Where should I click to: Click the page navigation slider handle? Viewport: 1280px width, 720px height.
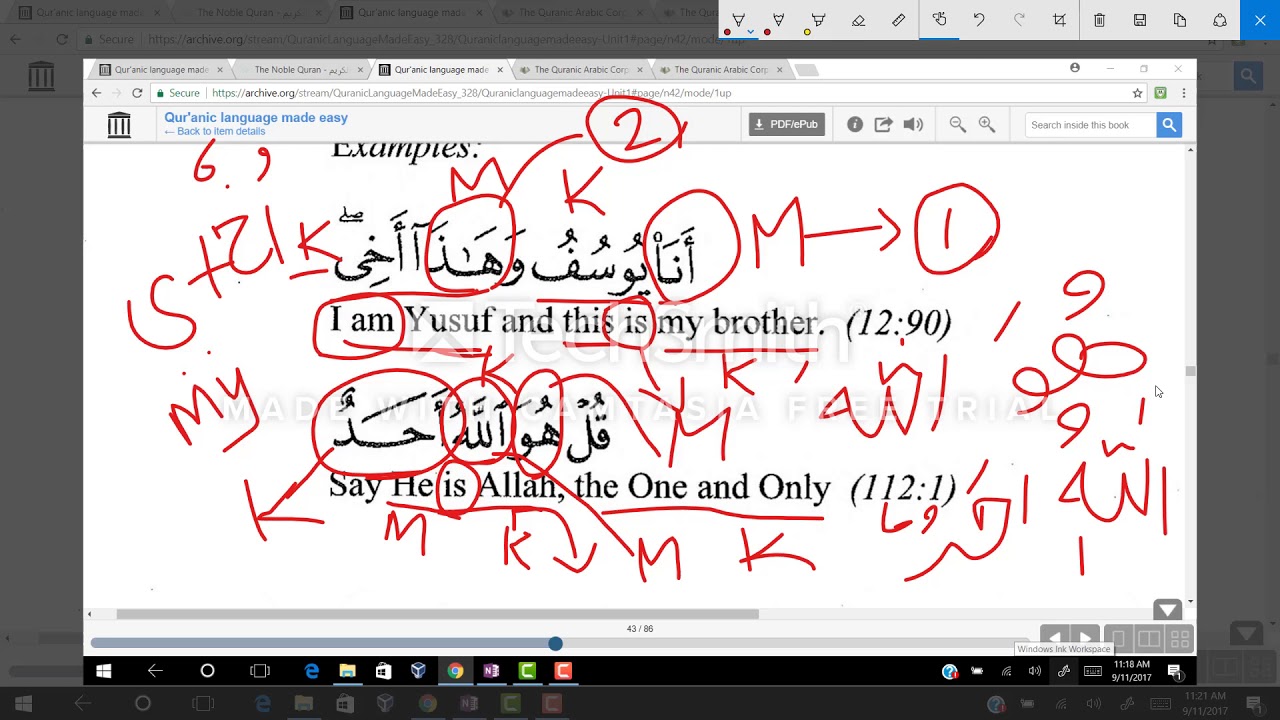coord(555,643)
